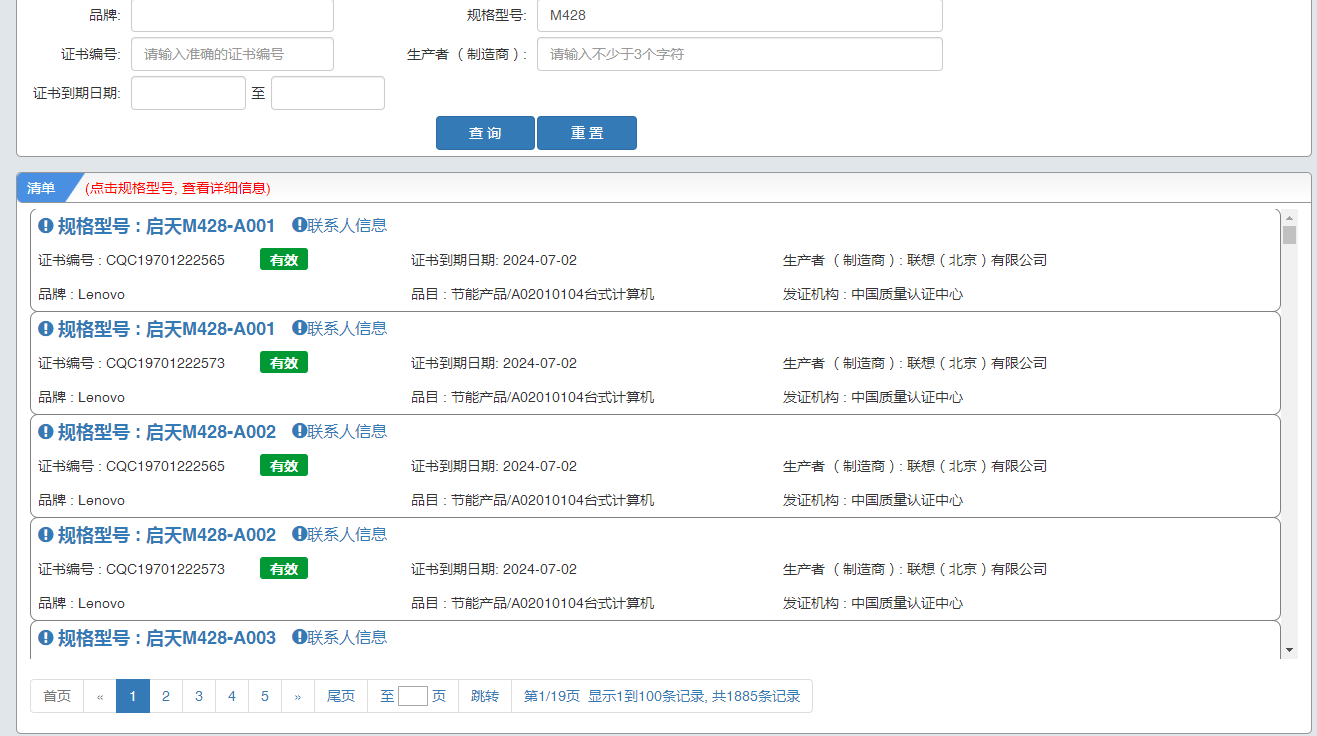Click the exclamation icon of M428-A002 card with certificate CQC19701222565
The image size is (1317, 736).
tap(46, 432)
